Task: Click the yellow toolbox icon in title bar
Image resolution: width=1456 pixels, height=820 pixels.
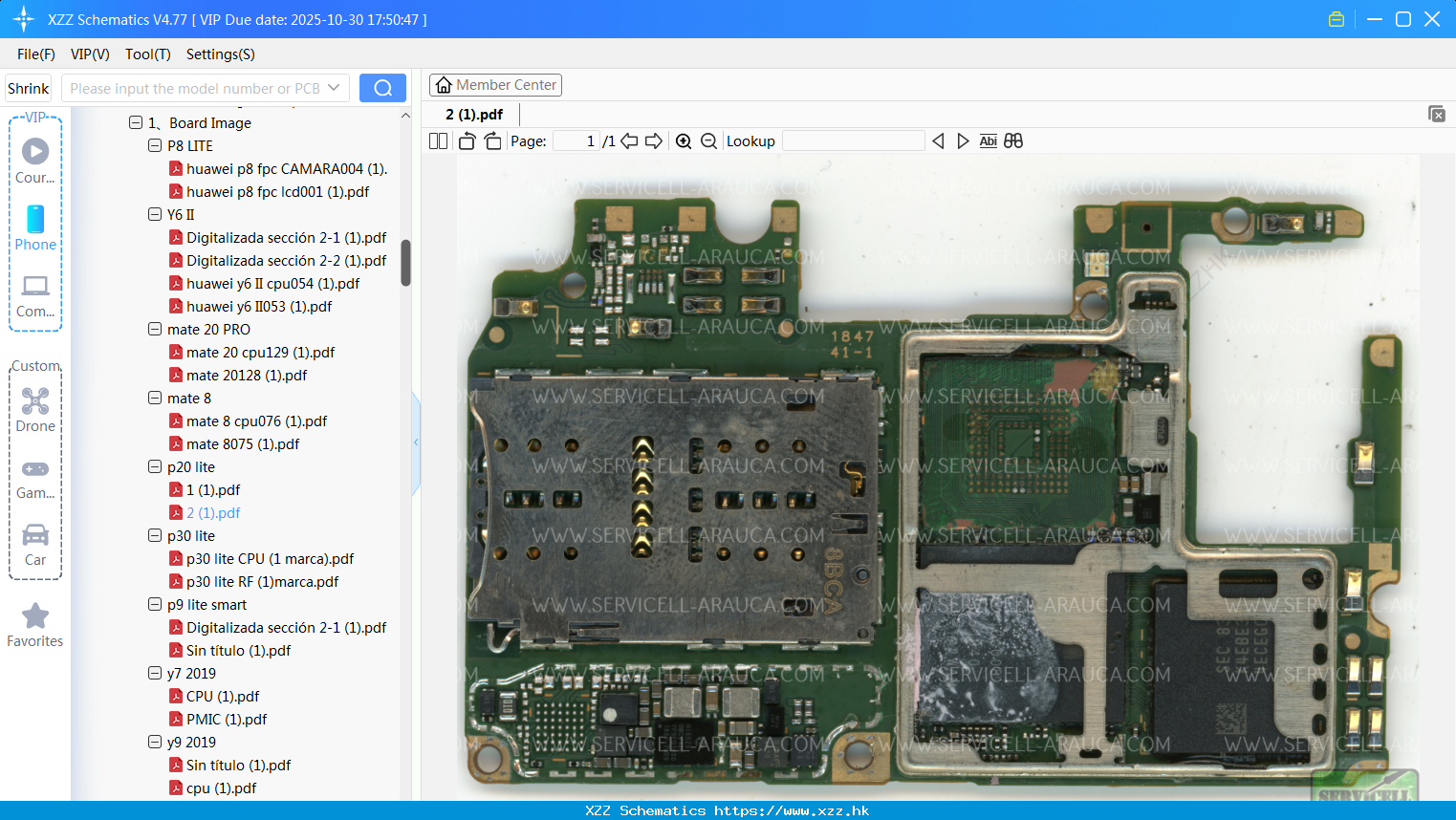Action: [1336, 19]
